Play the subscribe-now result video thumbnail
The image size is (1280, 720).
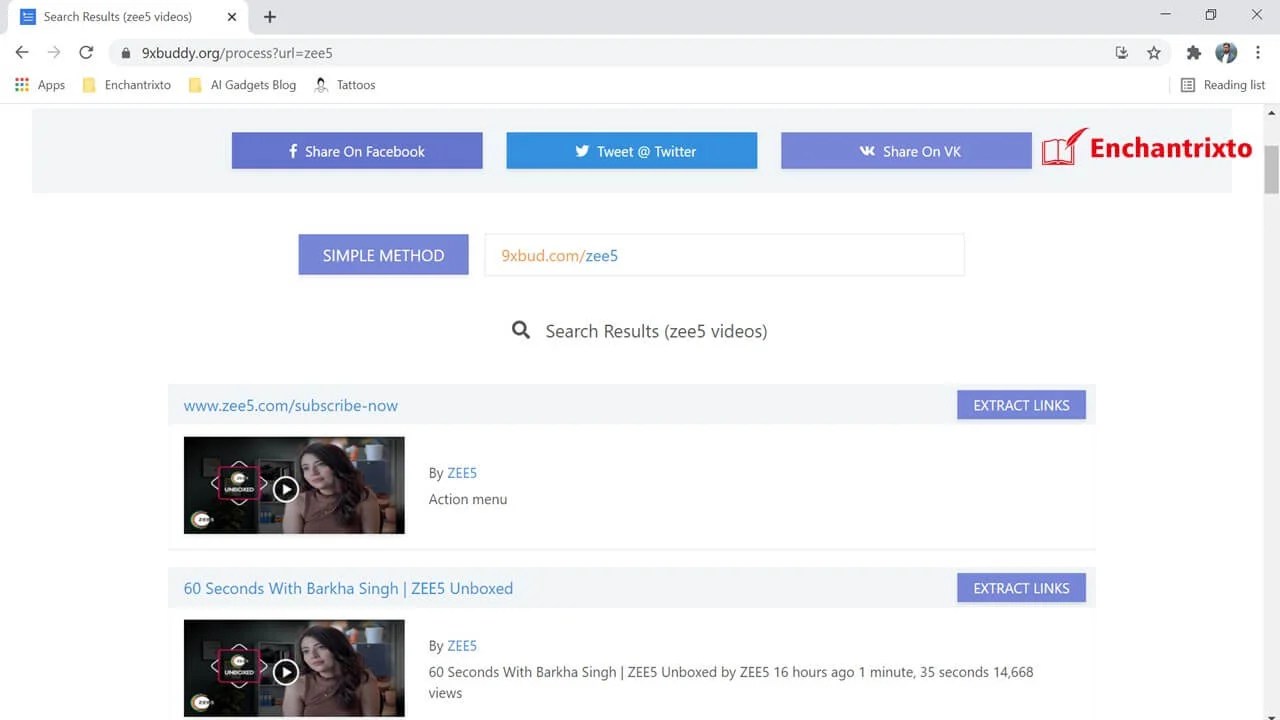pos(294,485)
